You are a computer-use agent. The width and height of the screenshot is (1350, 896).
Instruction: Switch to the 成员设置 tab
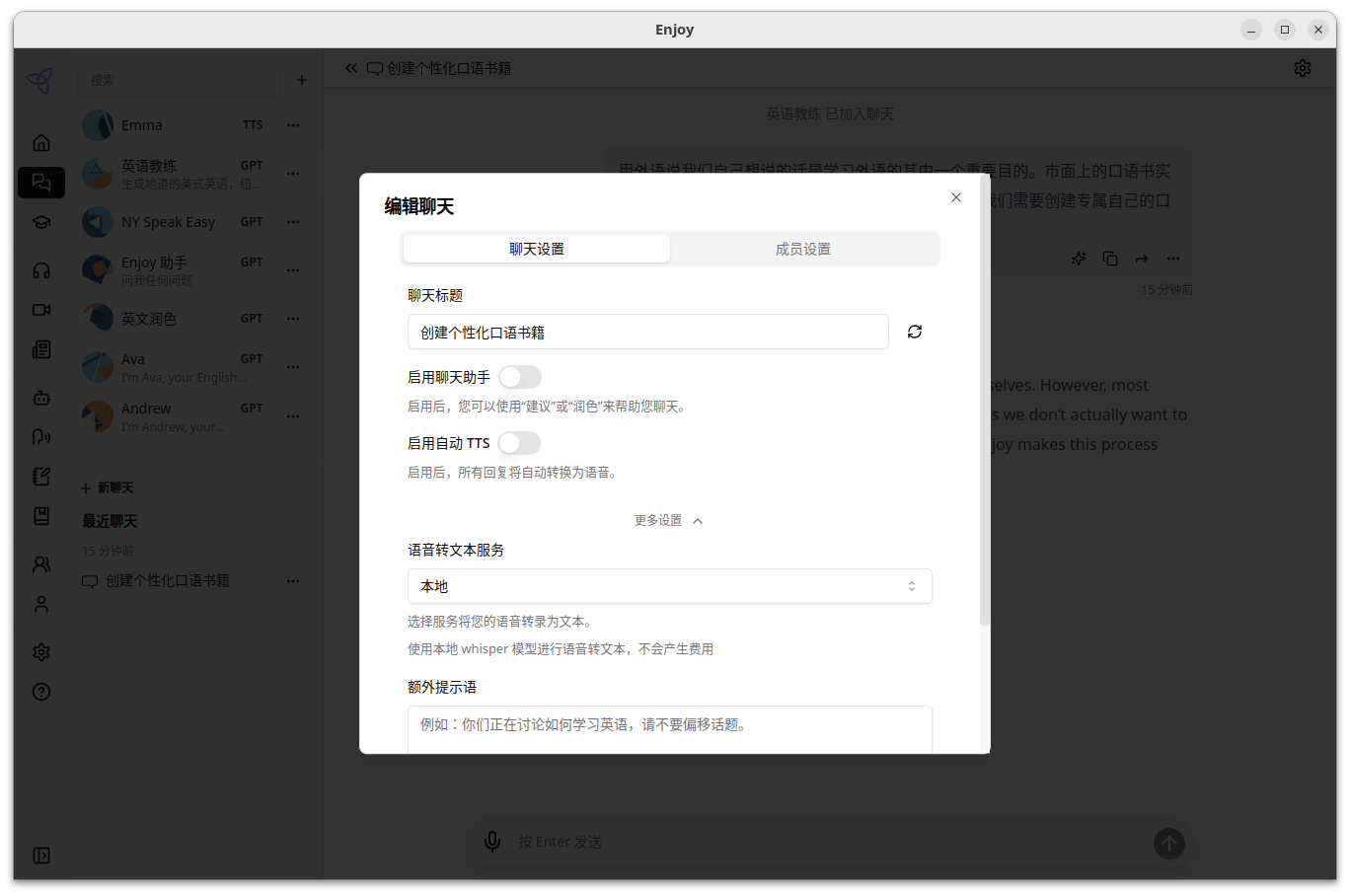coord(802,249)
